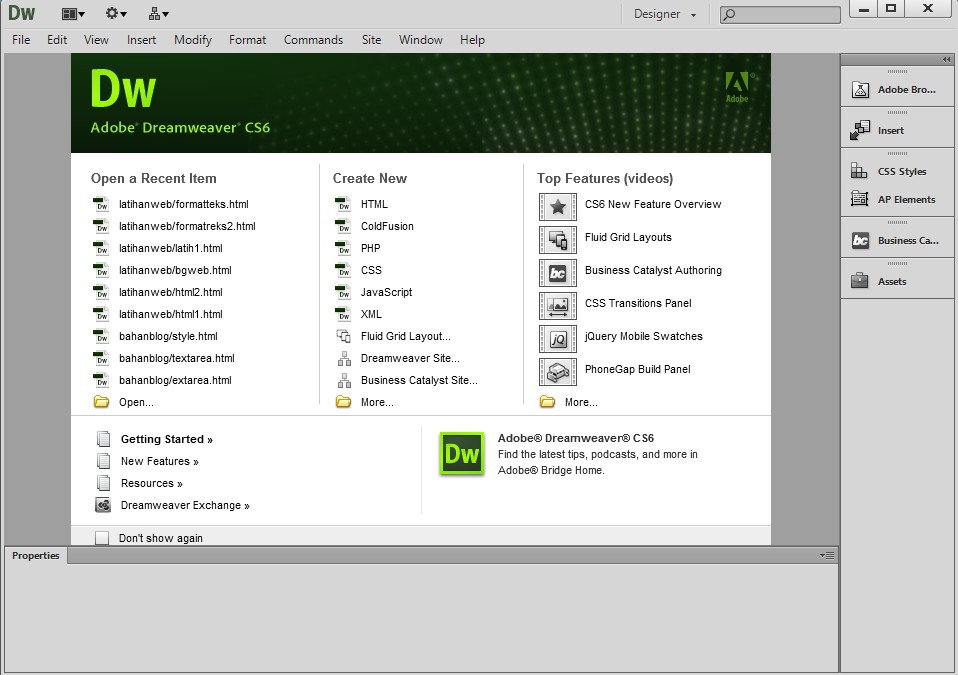Viewport: 958px width, 675px height.
Task: Click the Business Catalyst Site icon
Action: tap(344, 380)
